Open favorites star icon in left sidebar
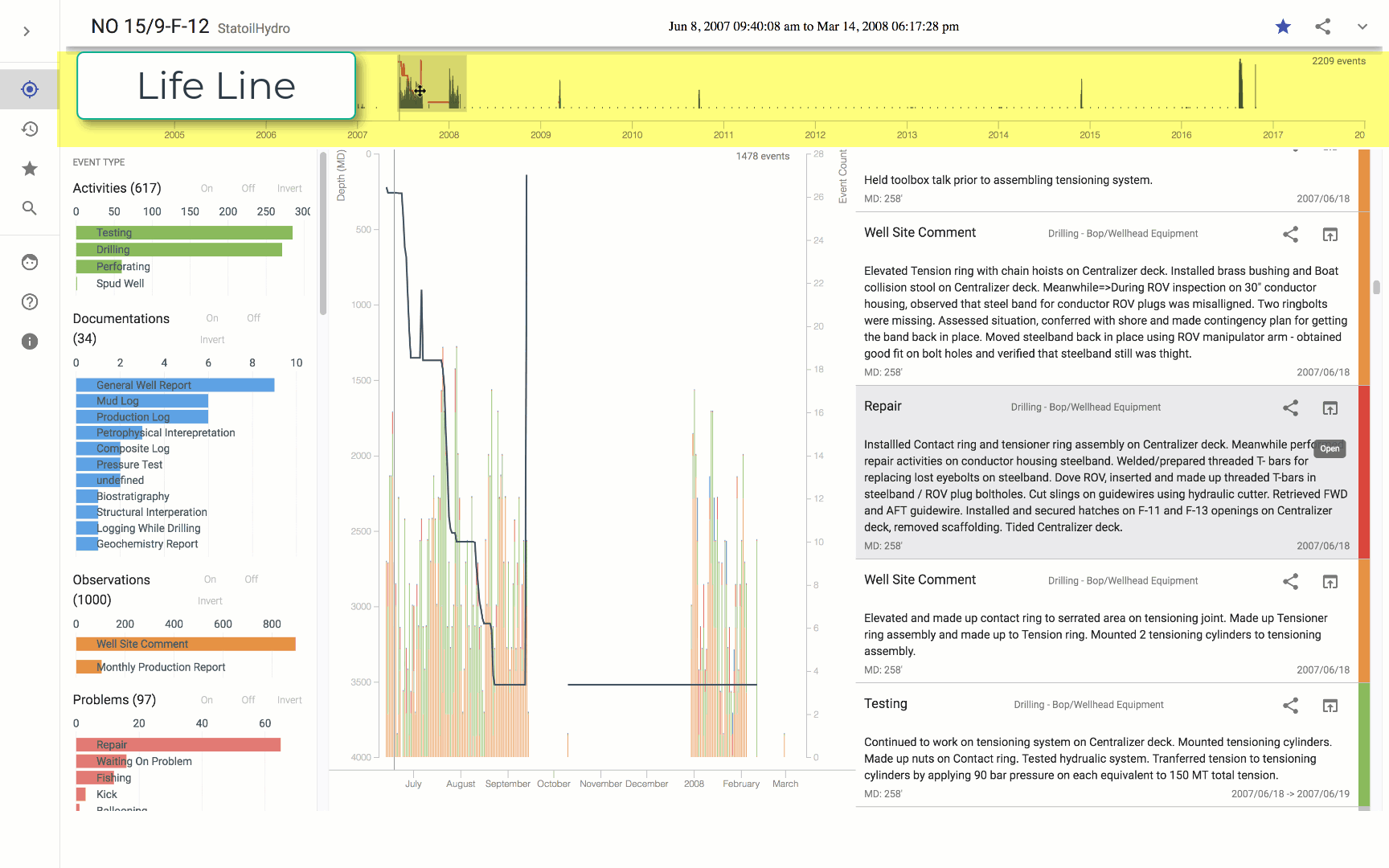1389x868 pixels. (30, 169)
